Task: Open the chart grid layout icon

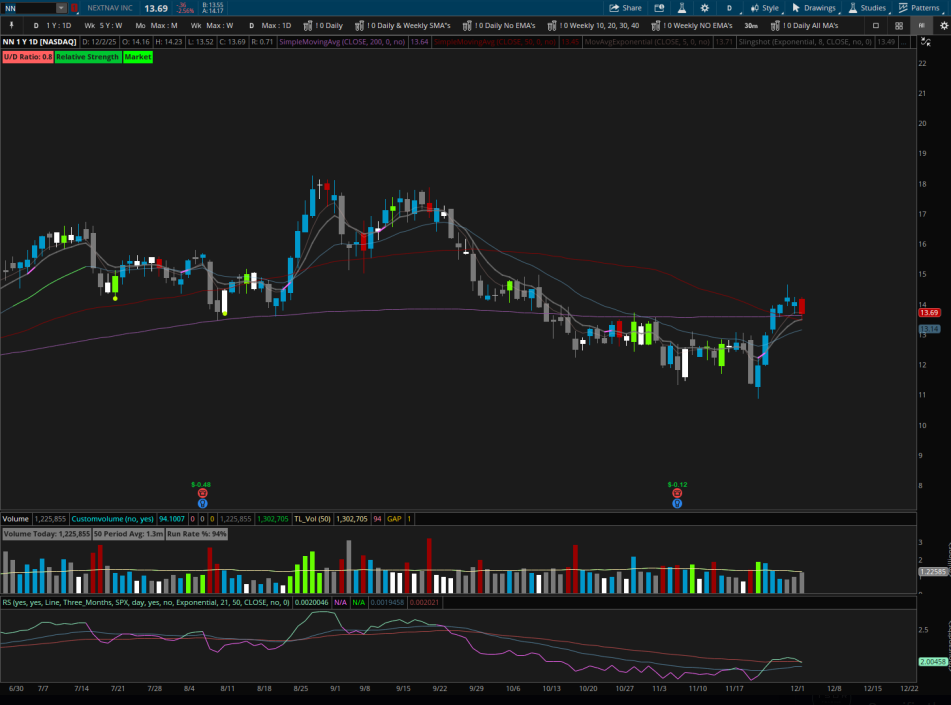Action: pyautogui.click(x=899, y=25)
